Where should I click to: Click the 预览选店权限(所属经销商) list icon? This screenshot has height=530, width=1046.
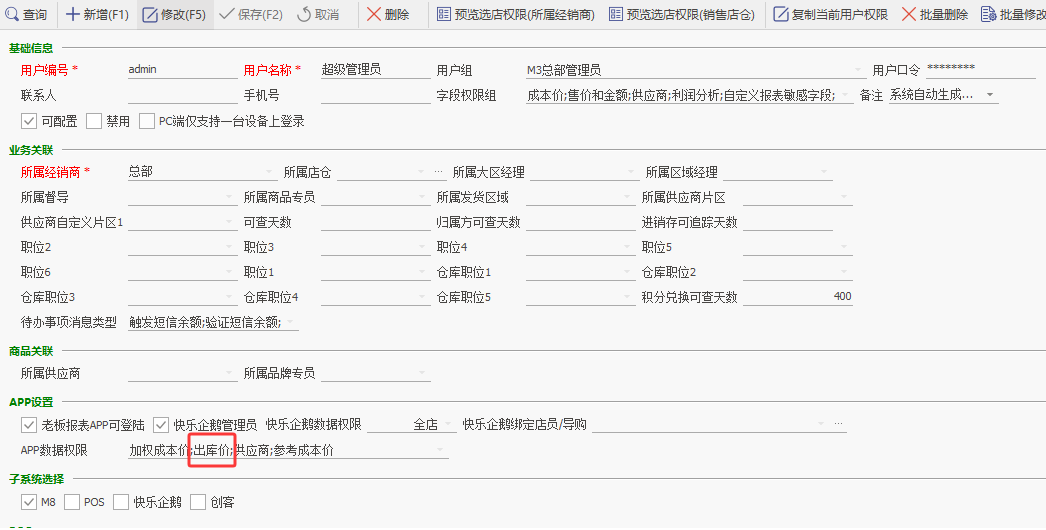pos(444,14)
